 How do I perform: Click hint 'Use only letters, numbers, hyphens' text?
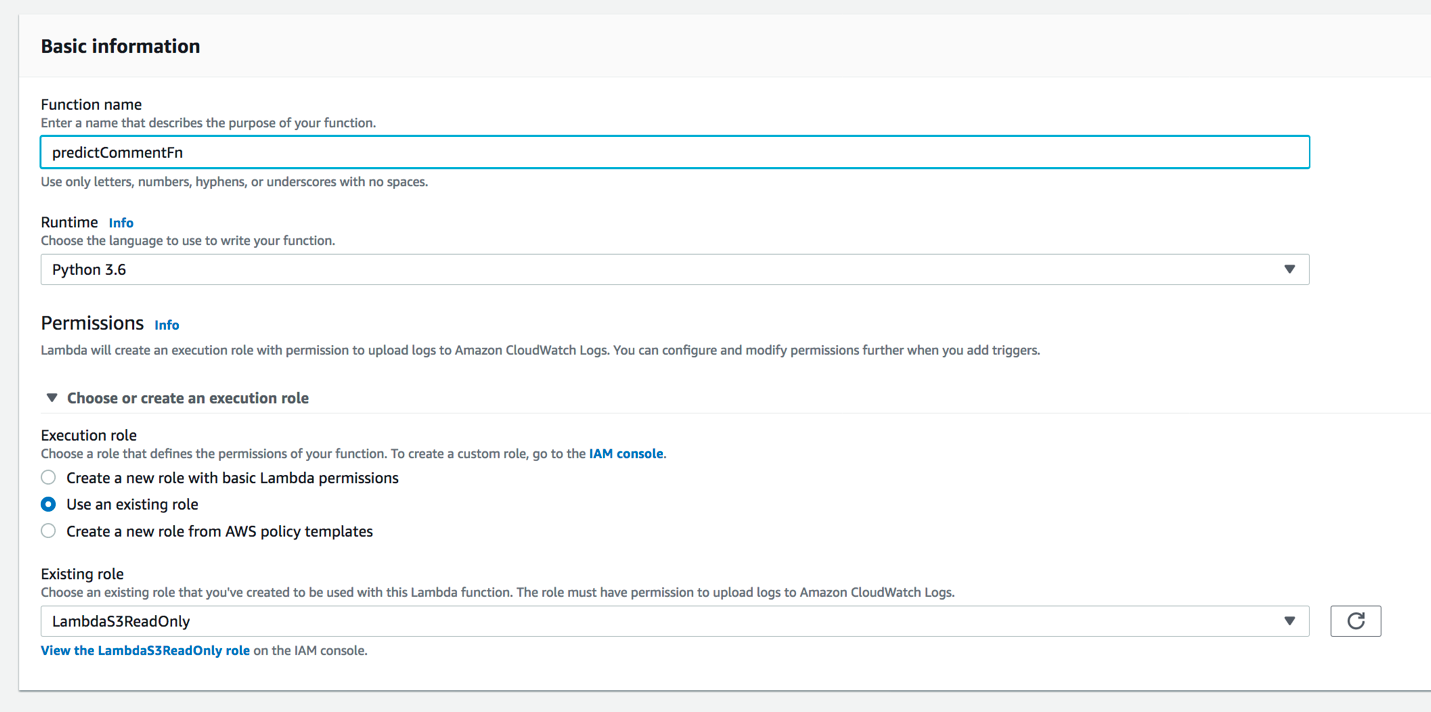[234, 182]
